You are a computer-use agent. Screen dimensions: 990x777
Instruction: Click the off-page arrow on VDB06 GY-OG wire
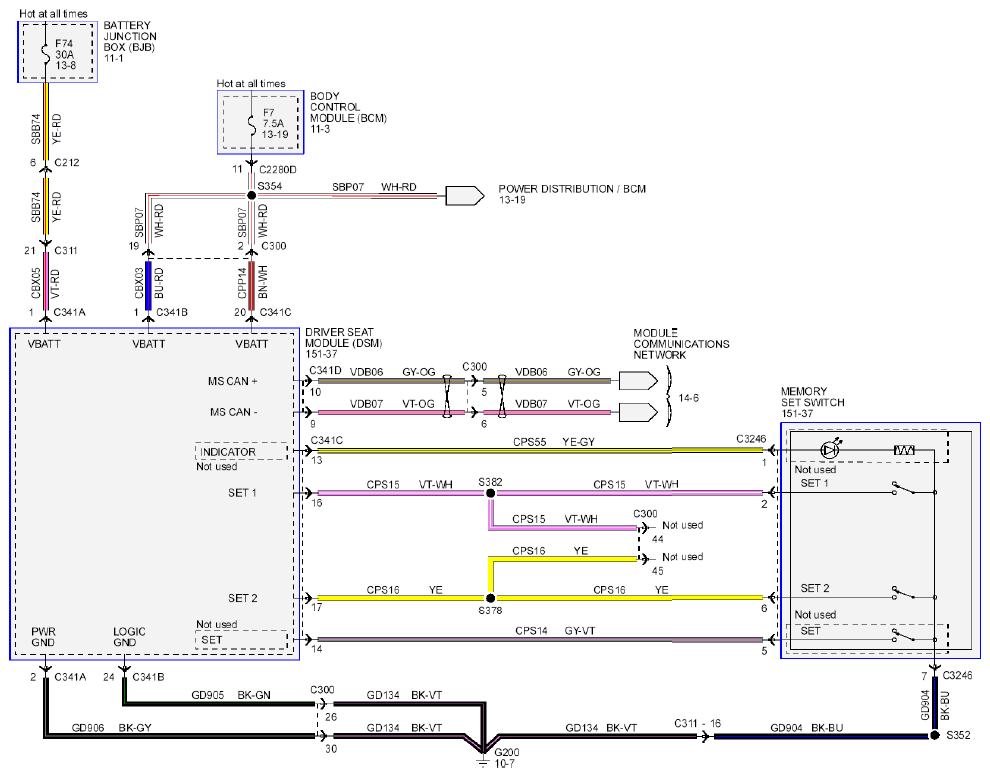(x=638, y=381)
